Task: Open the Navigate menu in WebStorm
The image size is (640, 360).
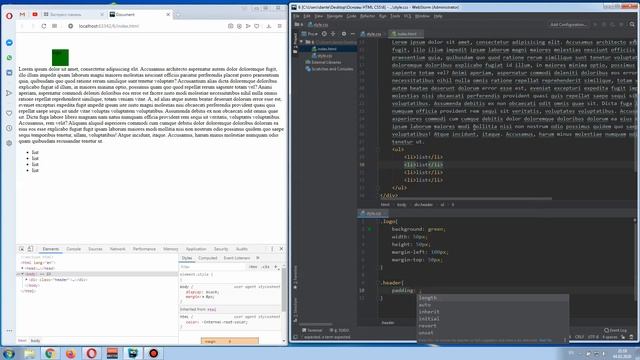Action: (335, 16)
